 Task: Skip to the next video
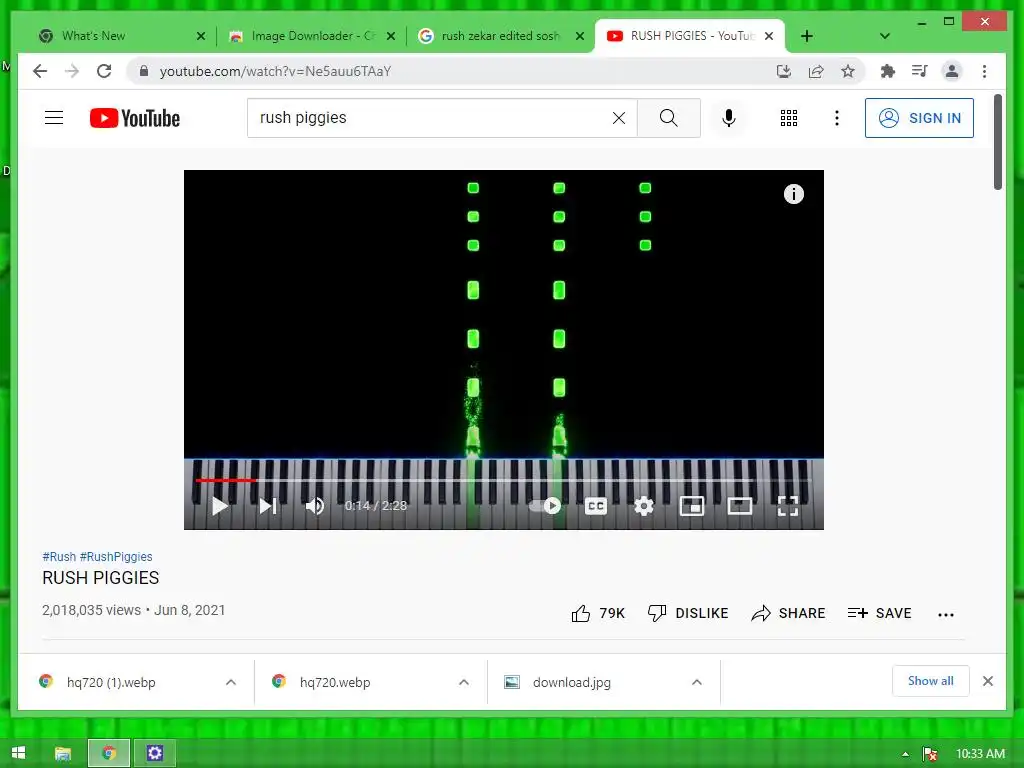[268, 505]
